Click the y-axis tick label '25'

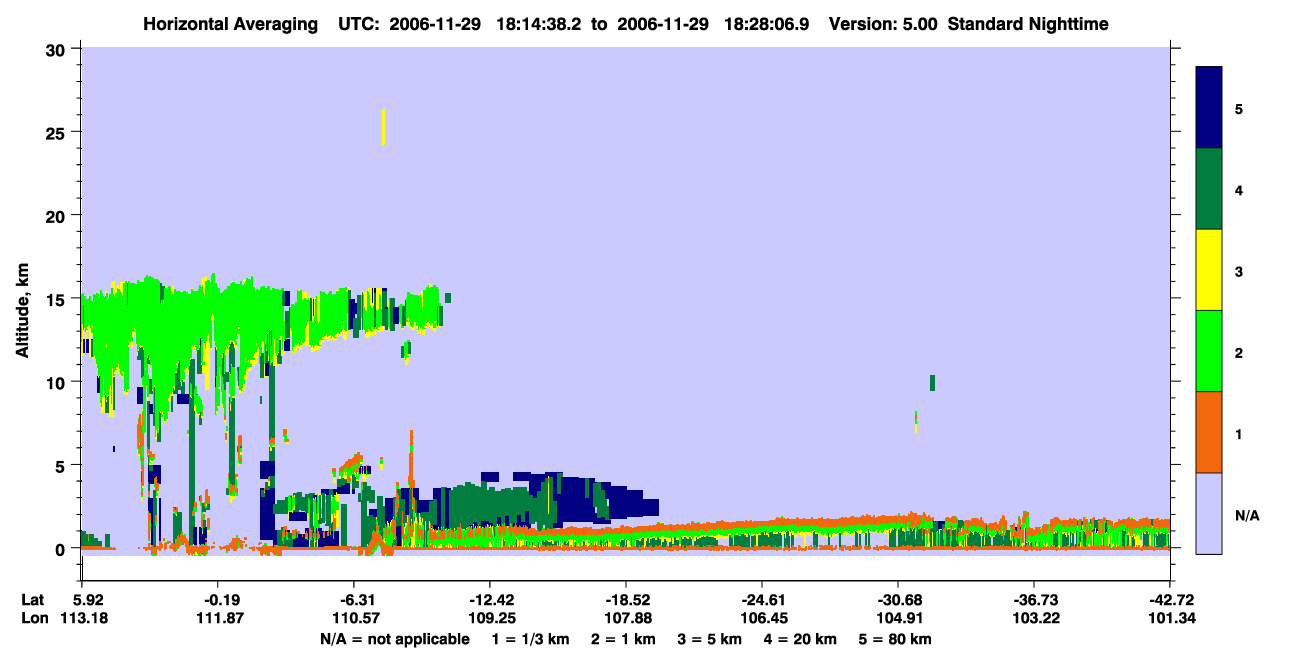pyautogui.click(x=58, y=132)
